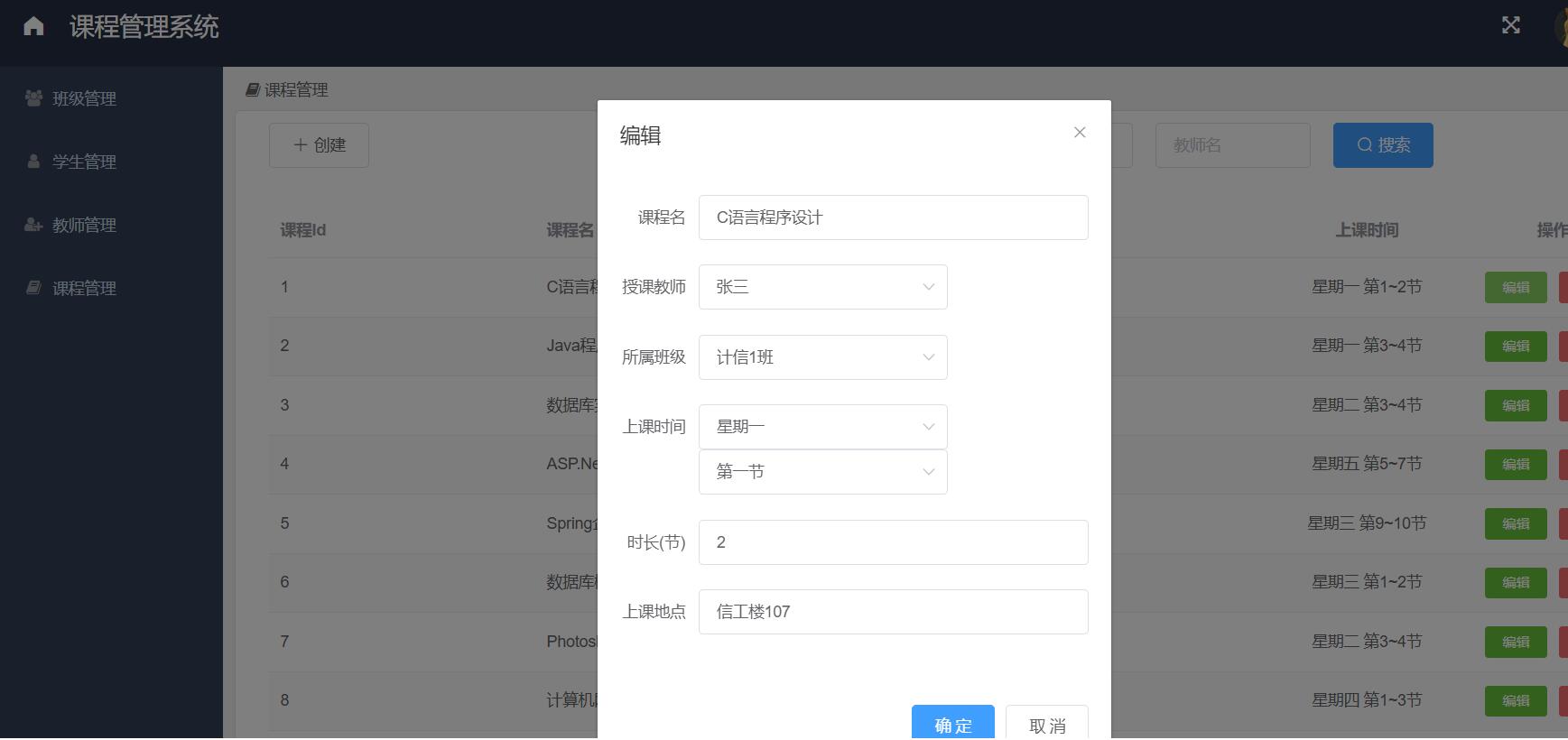
Task: Click the 时长(节) input field
Action: [x=893, y=542]
